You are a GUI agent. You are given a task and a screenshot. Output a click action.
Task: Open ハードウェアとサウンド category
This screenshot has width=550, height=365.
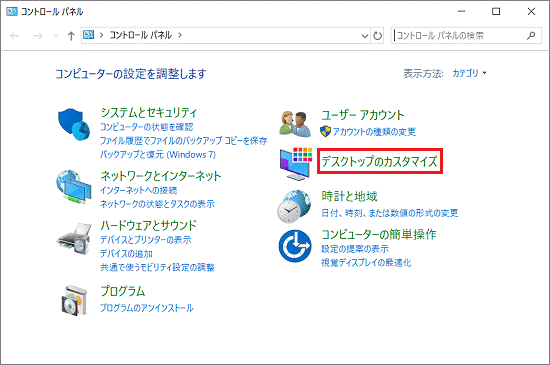[x=148, y=225]
